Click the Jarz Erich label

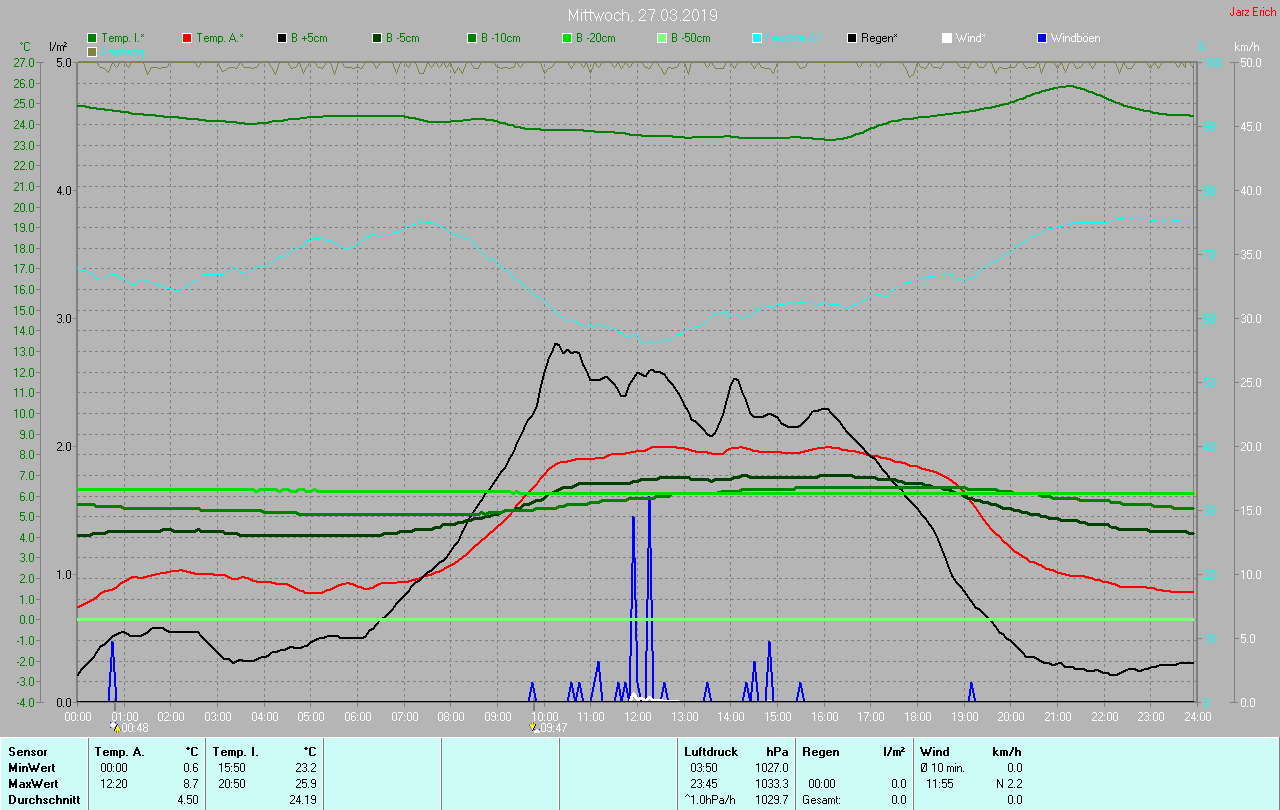[x=1252, y=12]
